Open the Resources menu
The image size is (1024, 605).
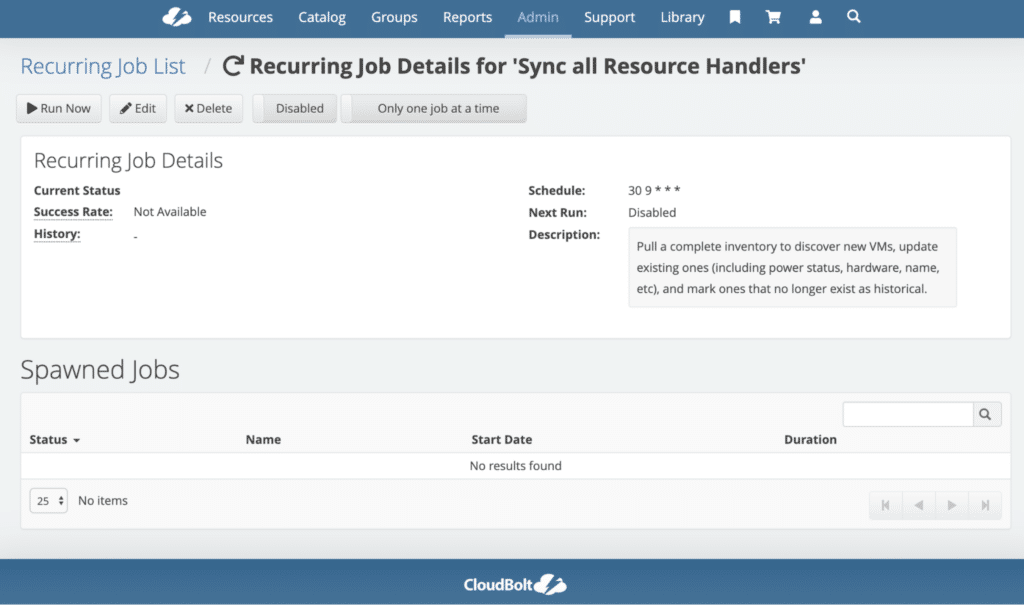click(x=240, y=17)
